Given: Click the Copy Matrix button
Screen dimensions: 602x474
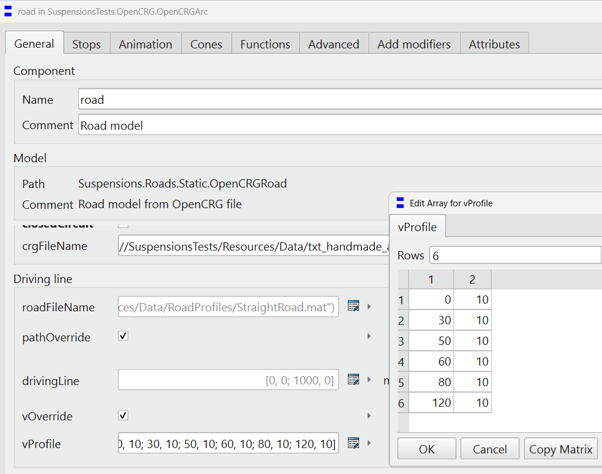Looking at the screenshot, I should (561, 449).
